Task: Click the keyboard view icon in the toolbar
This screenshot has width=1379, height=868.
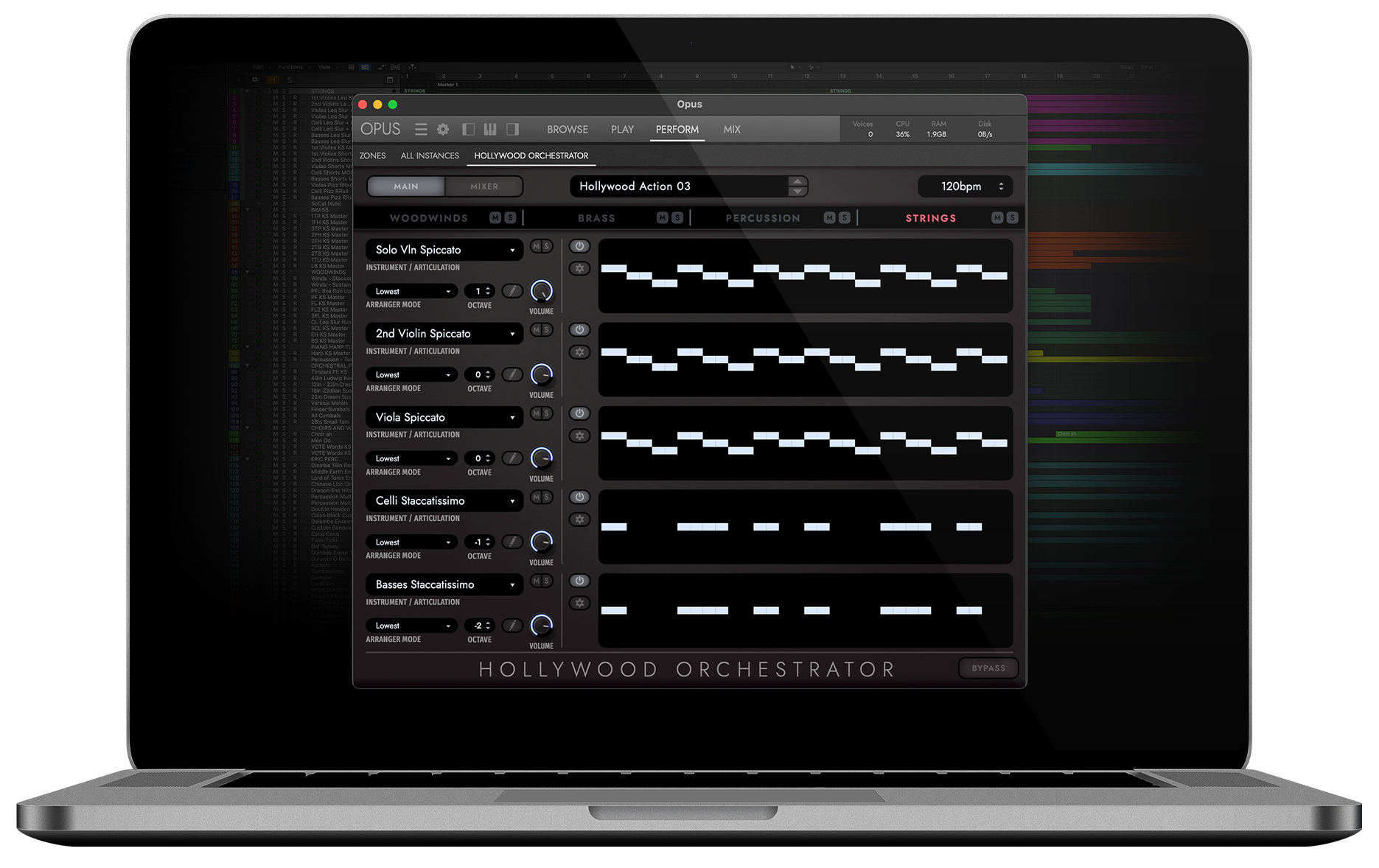Action: click(490, 129)
